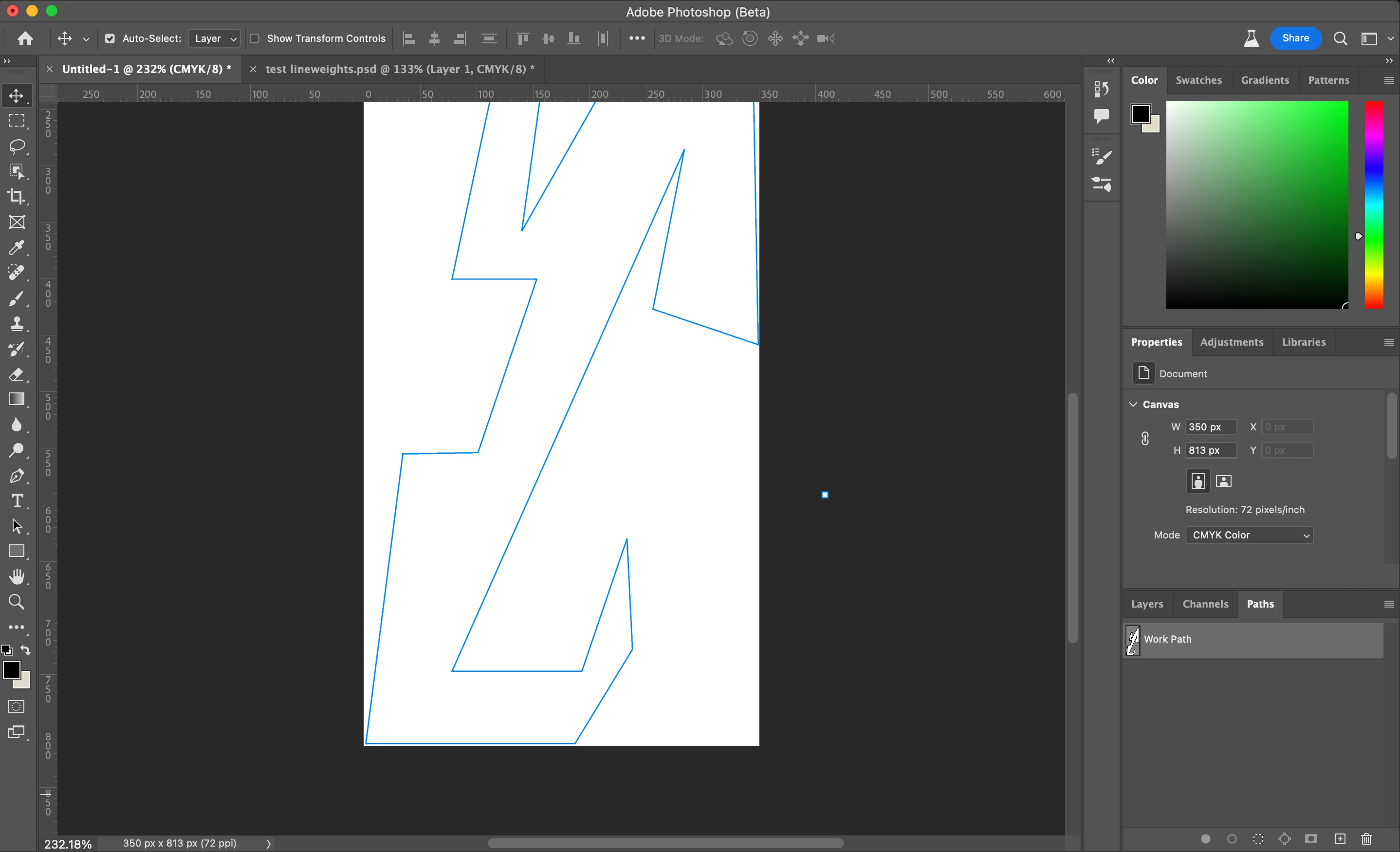Open the CMYK Color mode dropdown
This screenshot has width=1400, height=852.
tap(1249, 535)
